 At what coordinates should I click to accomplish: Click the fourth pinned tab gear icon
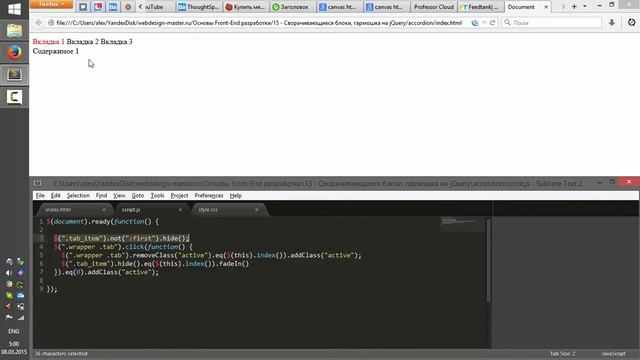click(x=128, y=7)
